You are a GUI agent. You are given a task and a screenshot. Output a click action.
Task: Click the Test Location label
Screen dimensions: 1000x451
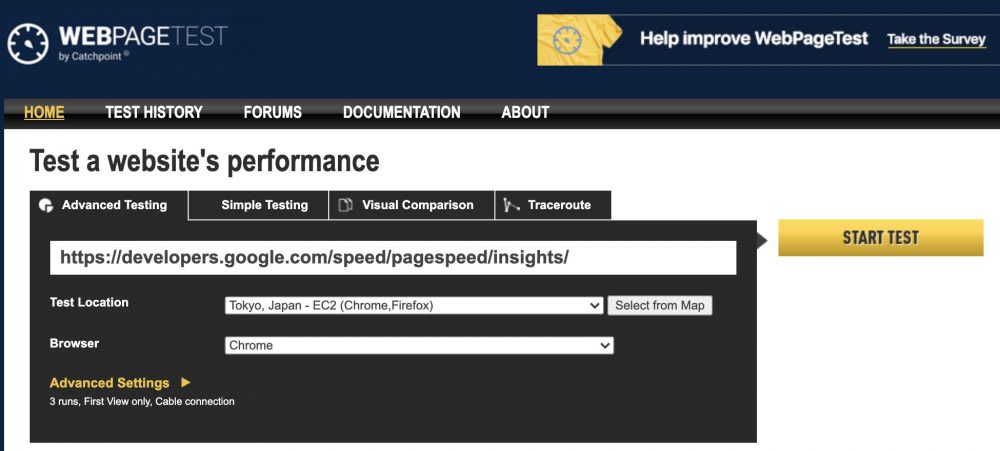(x=89, y=302)
